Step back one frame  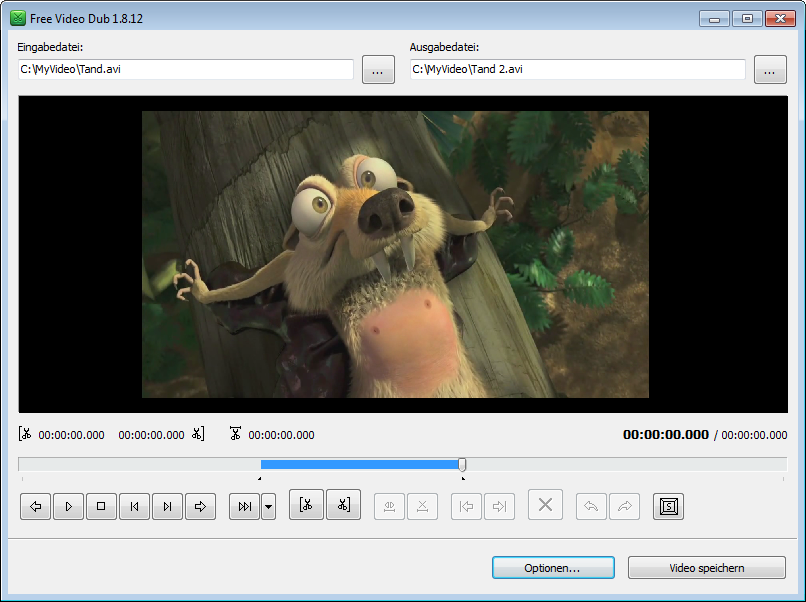pyautogui.click(x=134, y=507)
